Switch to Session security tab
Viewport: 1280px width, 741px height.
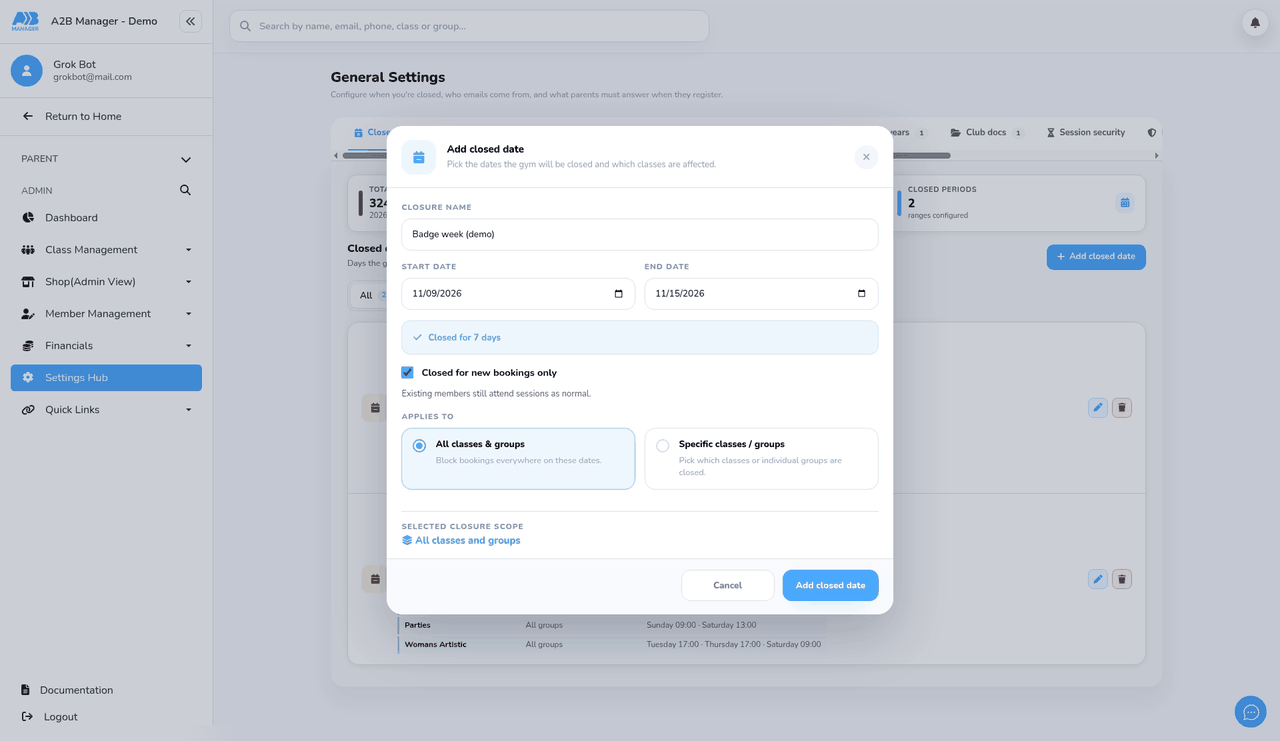pos(1086,133)
